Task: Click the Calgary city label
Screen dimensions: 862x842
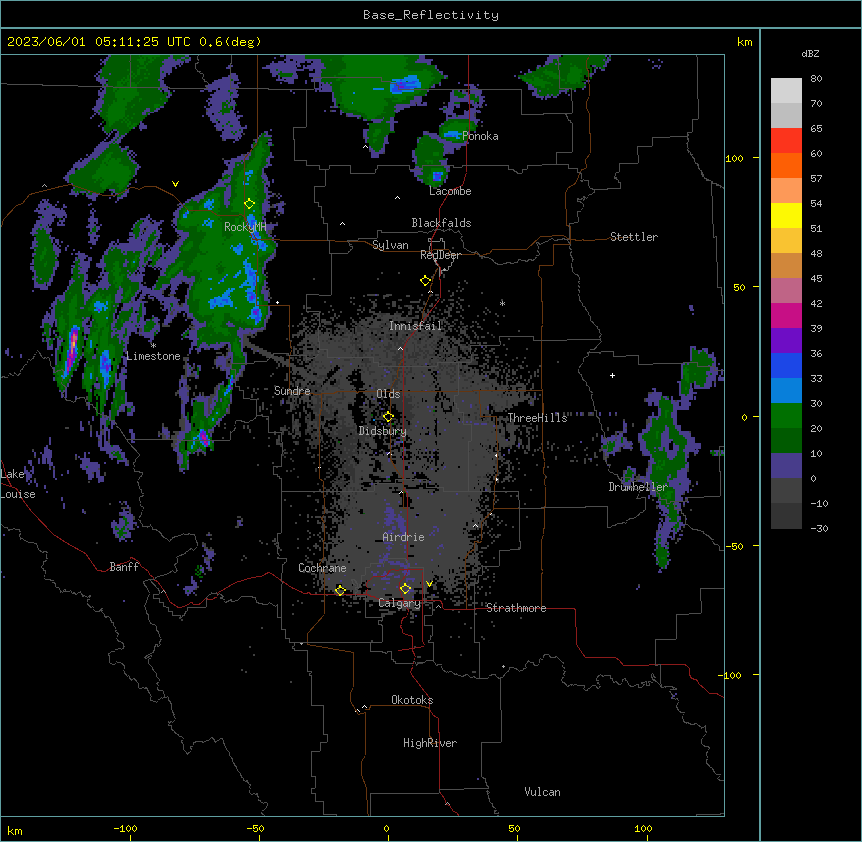Action: coord(399,603)
